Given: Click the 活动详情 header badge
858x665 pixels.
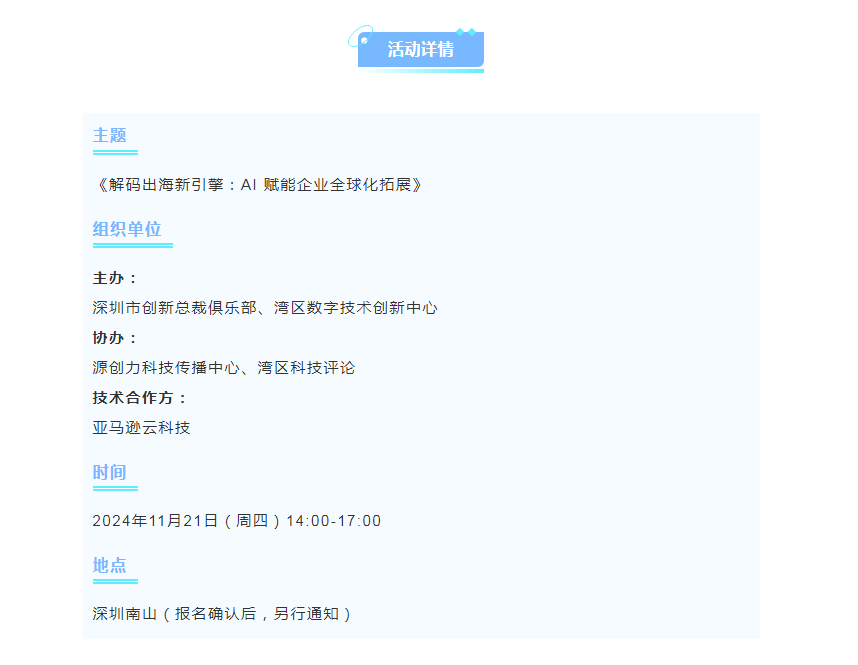Looking at the screenshot, I should (x=420, y=49).
